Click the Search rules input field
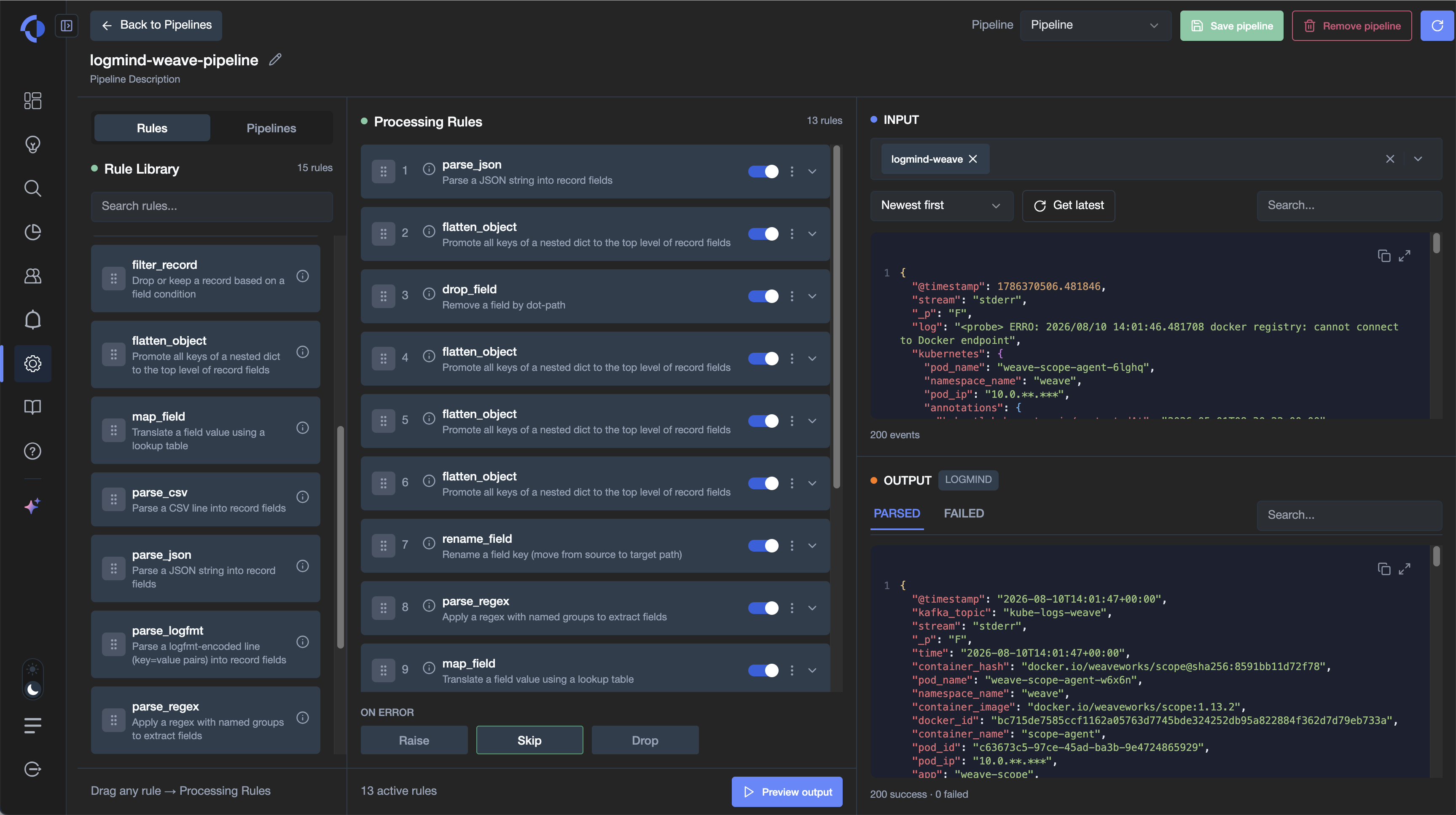Screen dimensions: 1456x815 pyautogui.click(x=212, y=206)
